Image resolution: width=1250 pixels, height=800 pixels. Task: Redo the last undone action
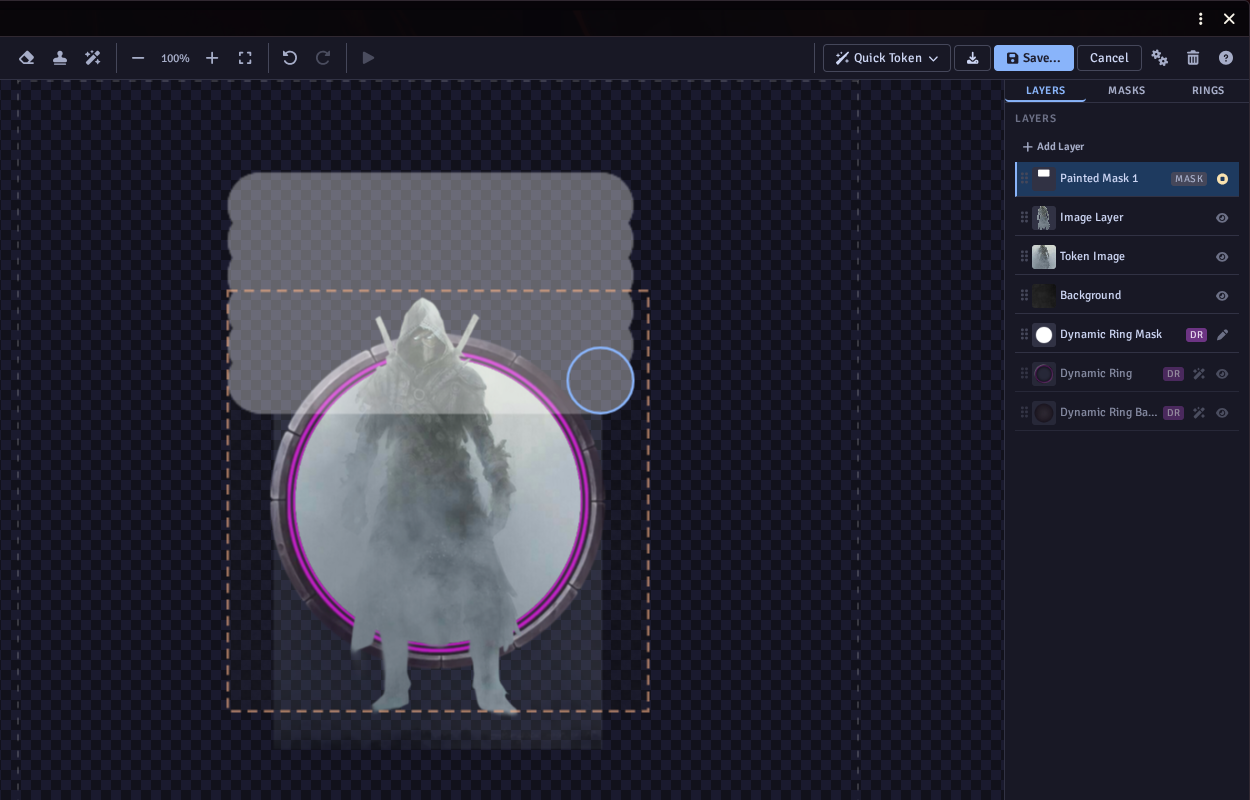point(323,58)
